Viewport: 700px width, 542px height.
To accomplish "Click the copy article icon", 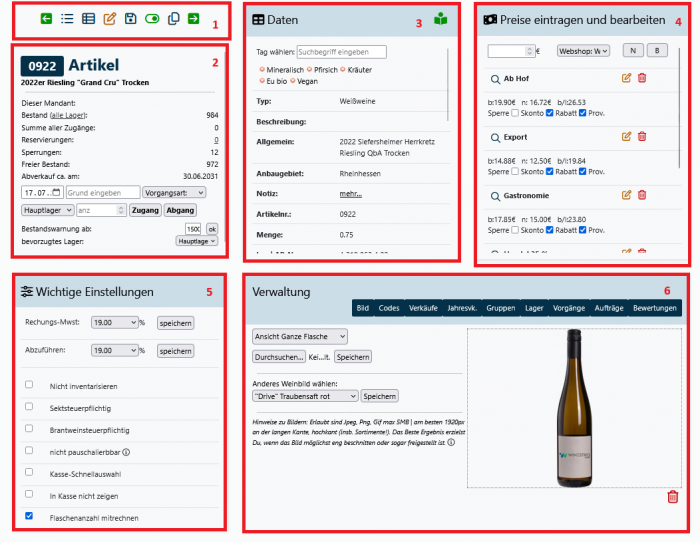I will click(173, 19).
